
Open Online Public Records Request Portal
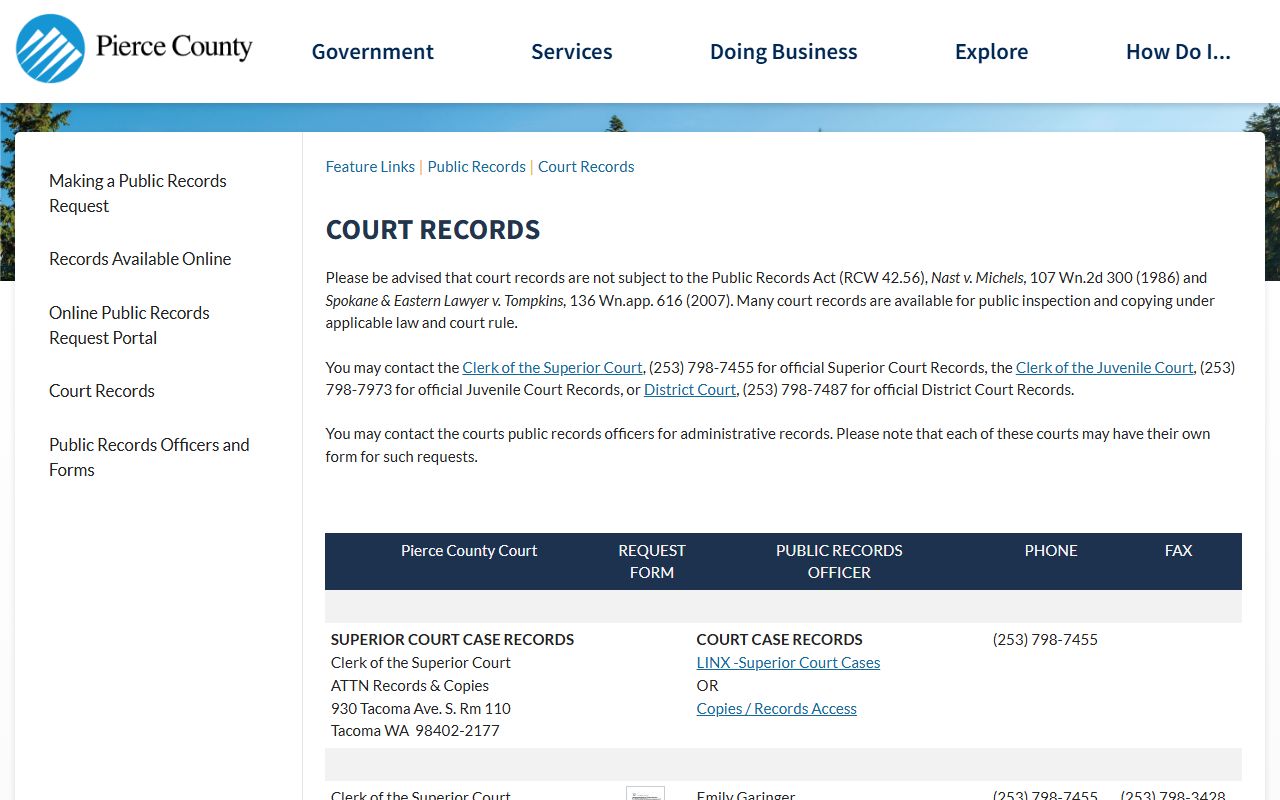(x=129, y=325)
